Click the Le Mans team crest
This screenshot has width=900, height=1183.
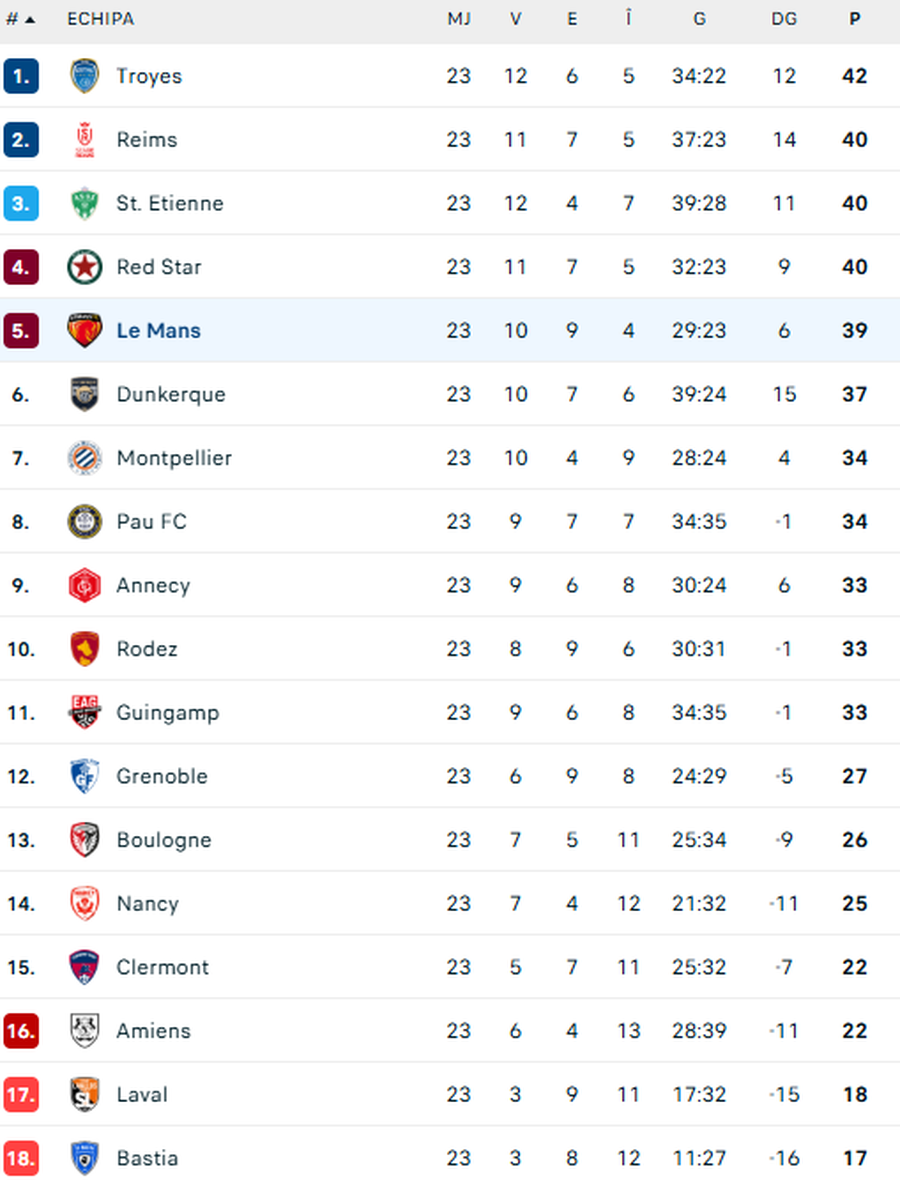85,330
